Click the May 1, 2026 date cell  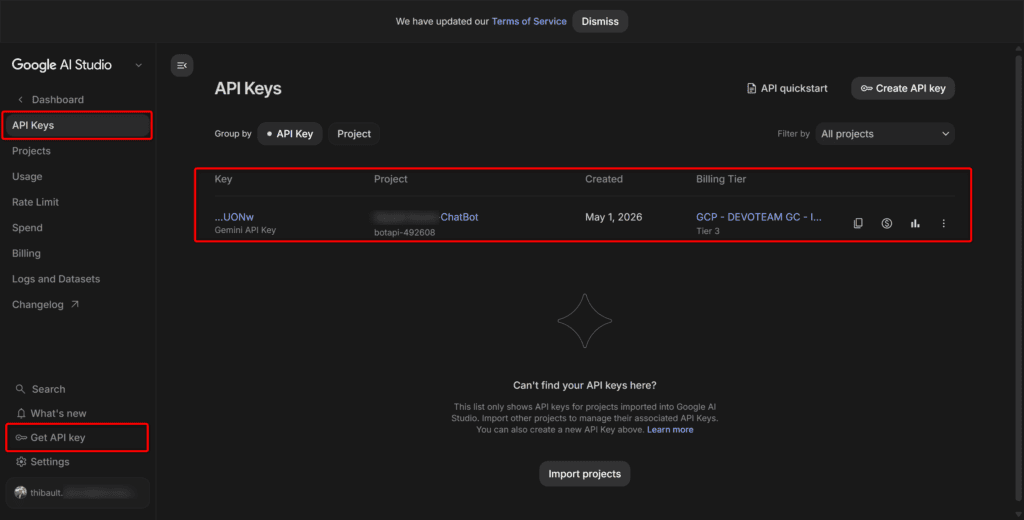(x=614, y=217)
